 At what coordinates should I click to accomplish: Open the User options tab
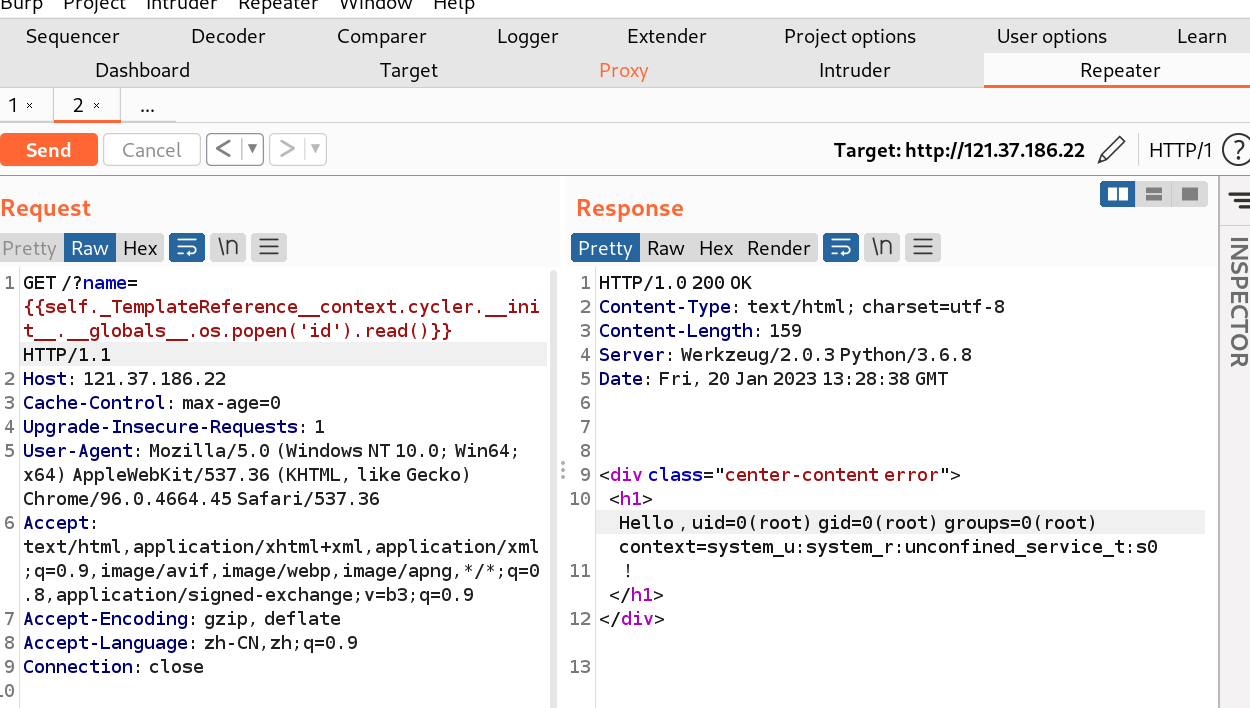pyautogui.click(x=1052, y=36)
